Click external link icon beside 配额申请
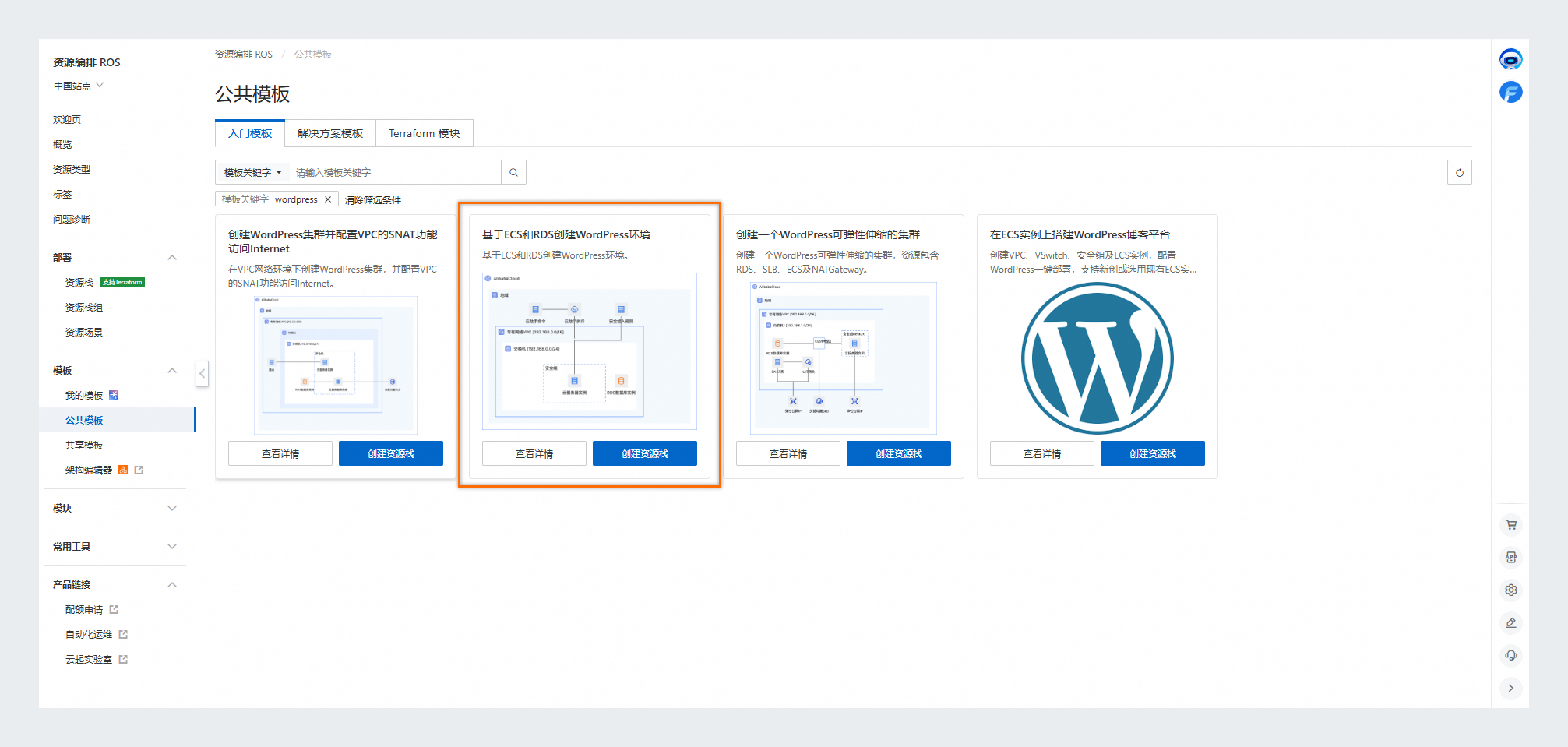 (114, 609)
